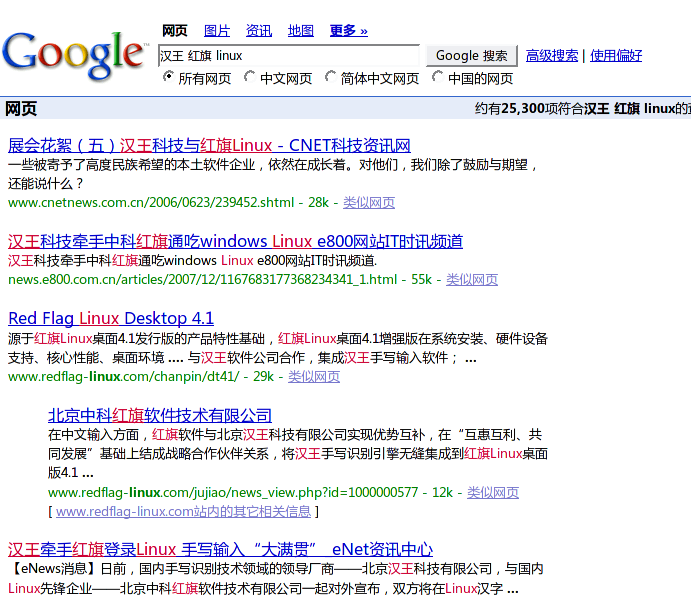Click 类似网页 for the news.e800.com.cn result
The width and height of the screenshot is (691, 596).
tap(472, 279)
